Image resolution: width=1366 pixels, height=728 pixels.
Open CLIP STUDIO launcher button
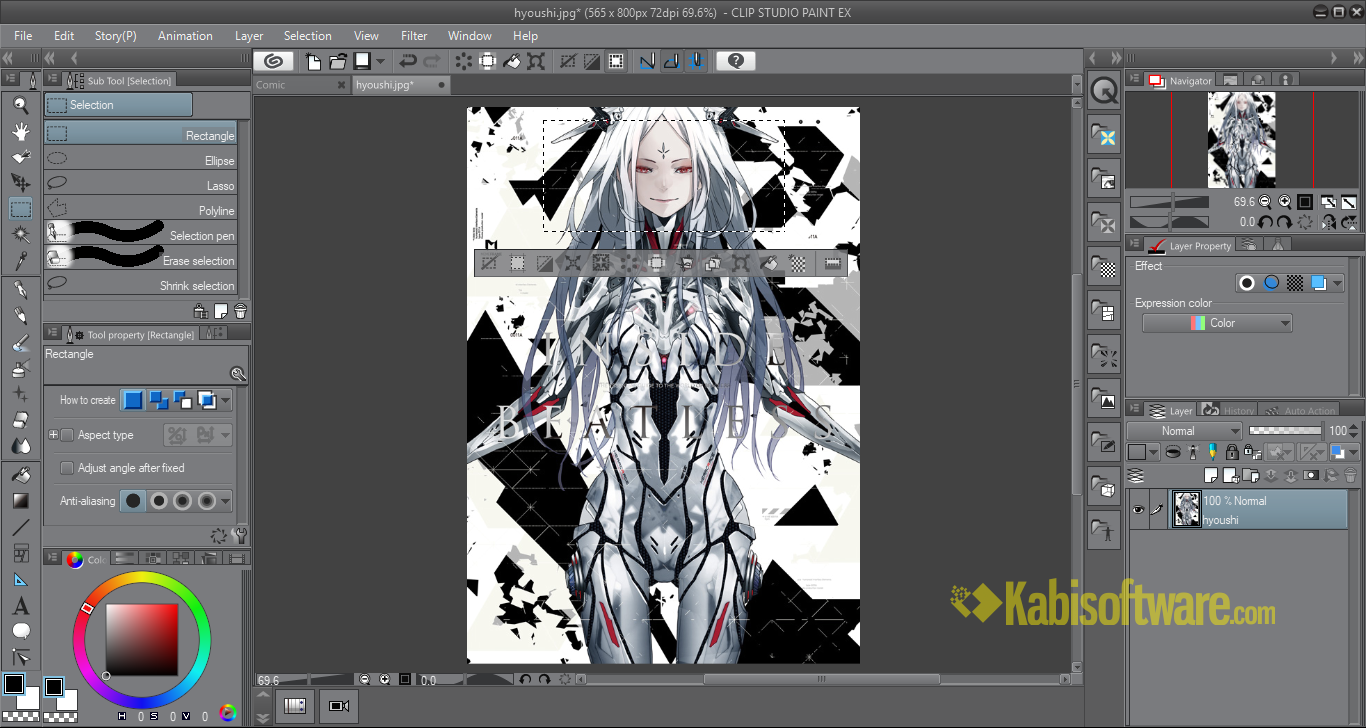(x=274, y=61)
